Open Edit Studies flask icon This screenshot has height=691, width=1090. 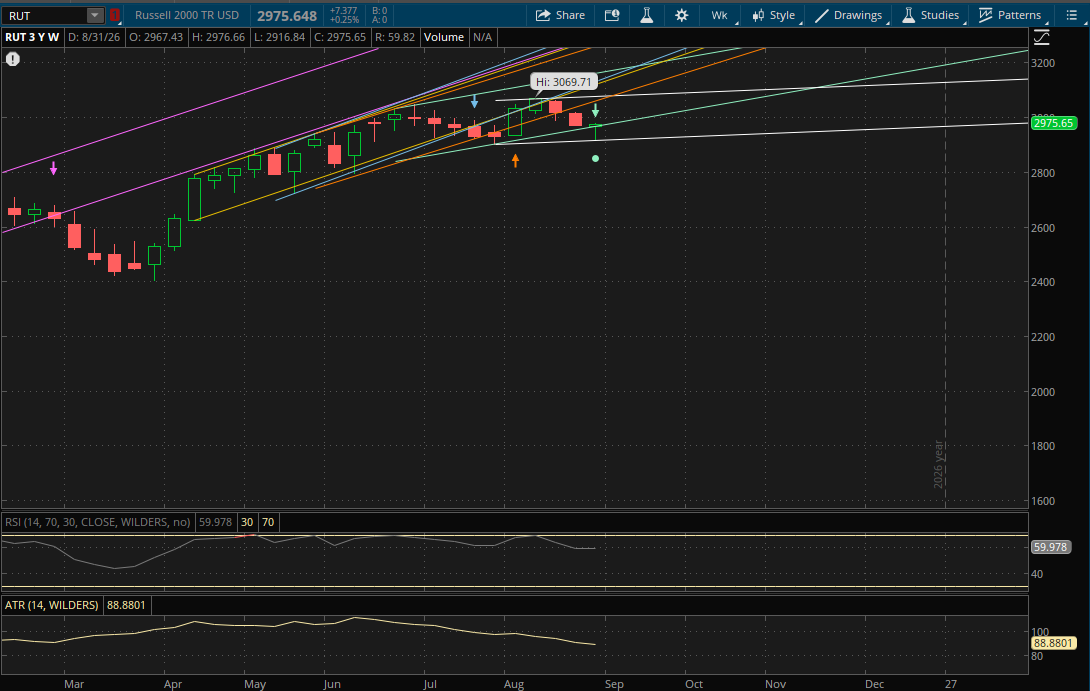[x=646, y=15]
